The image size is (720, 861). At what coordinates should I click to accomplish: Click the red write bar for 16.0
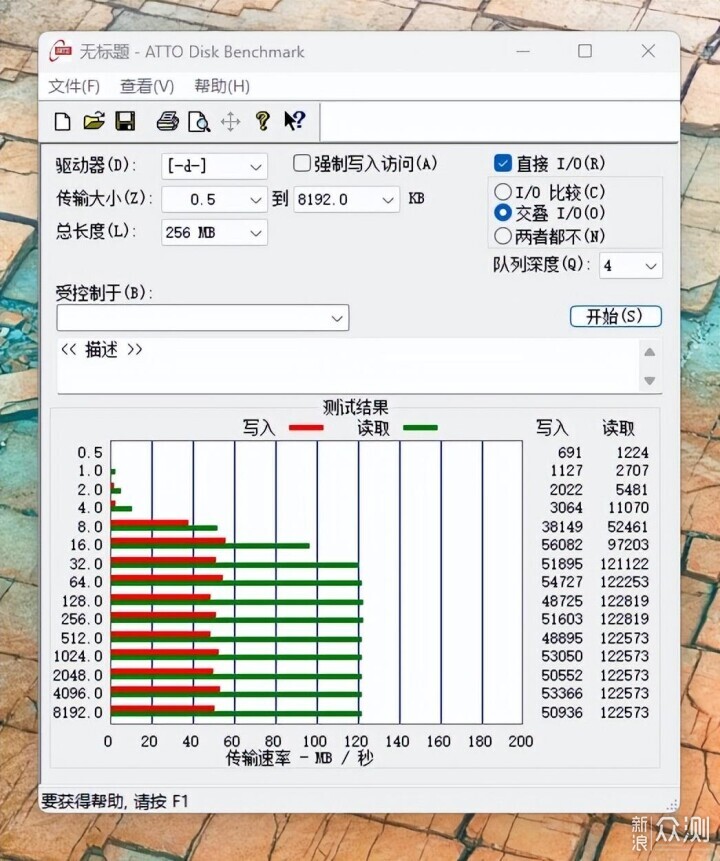tap(168, 541)
